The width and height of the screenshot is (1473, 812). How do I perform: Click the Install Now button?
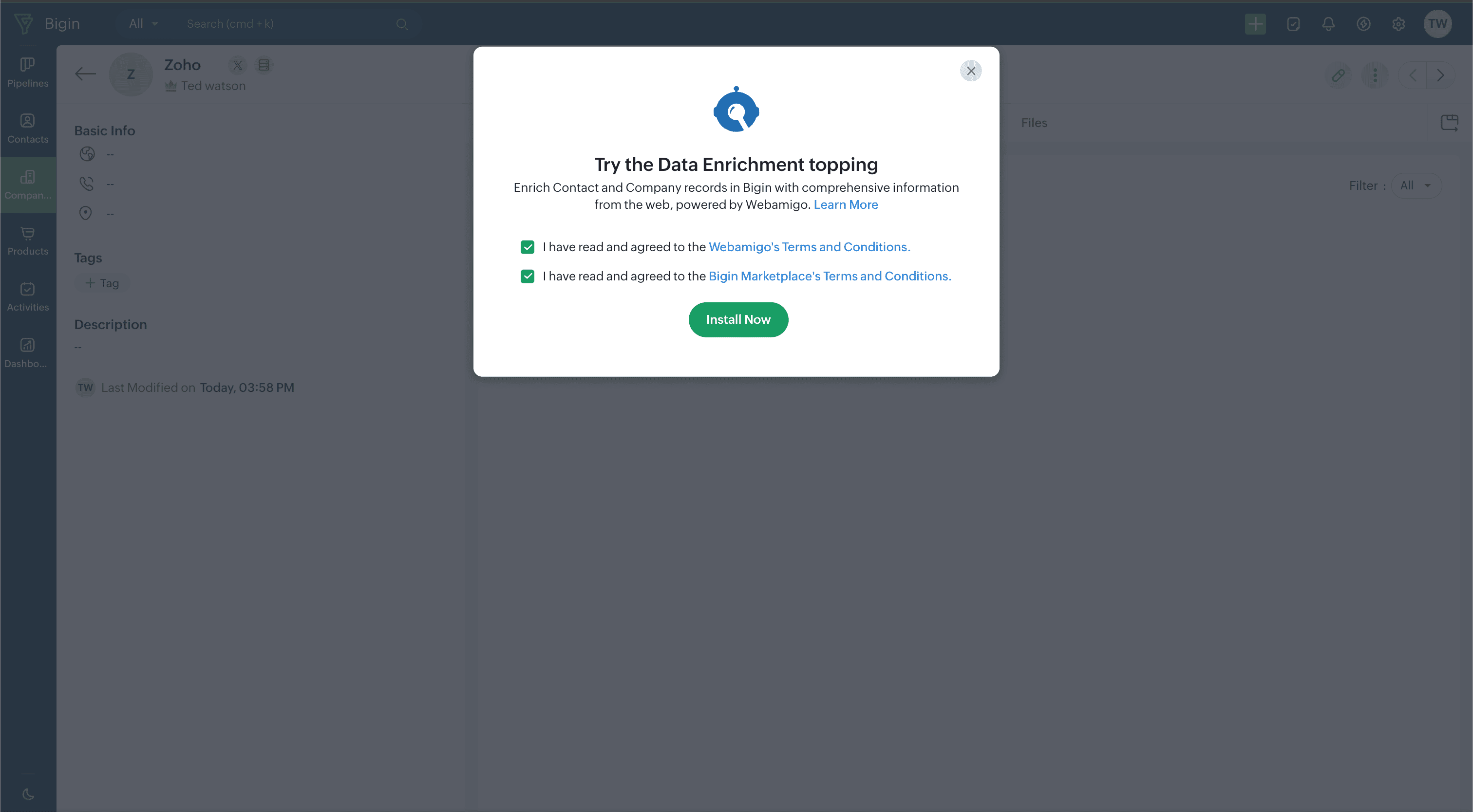point(737,319)
